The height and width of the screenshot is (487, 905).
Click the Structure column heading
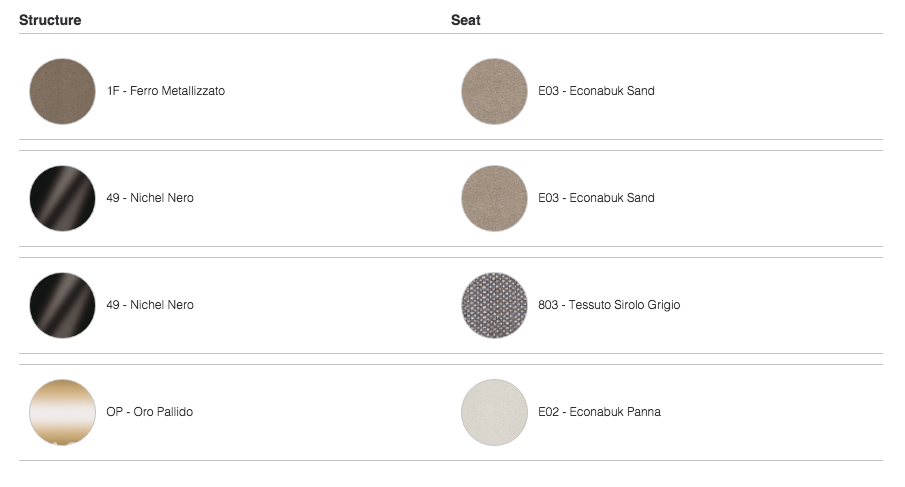click(50, 20)
